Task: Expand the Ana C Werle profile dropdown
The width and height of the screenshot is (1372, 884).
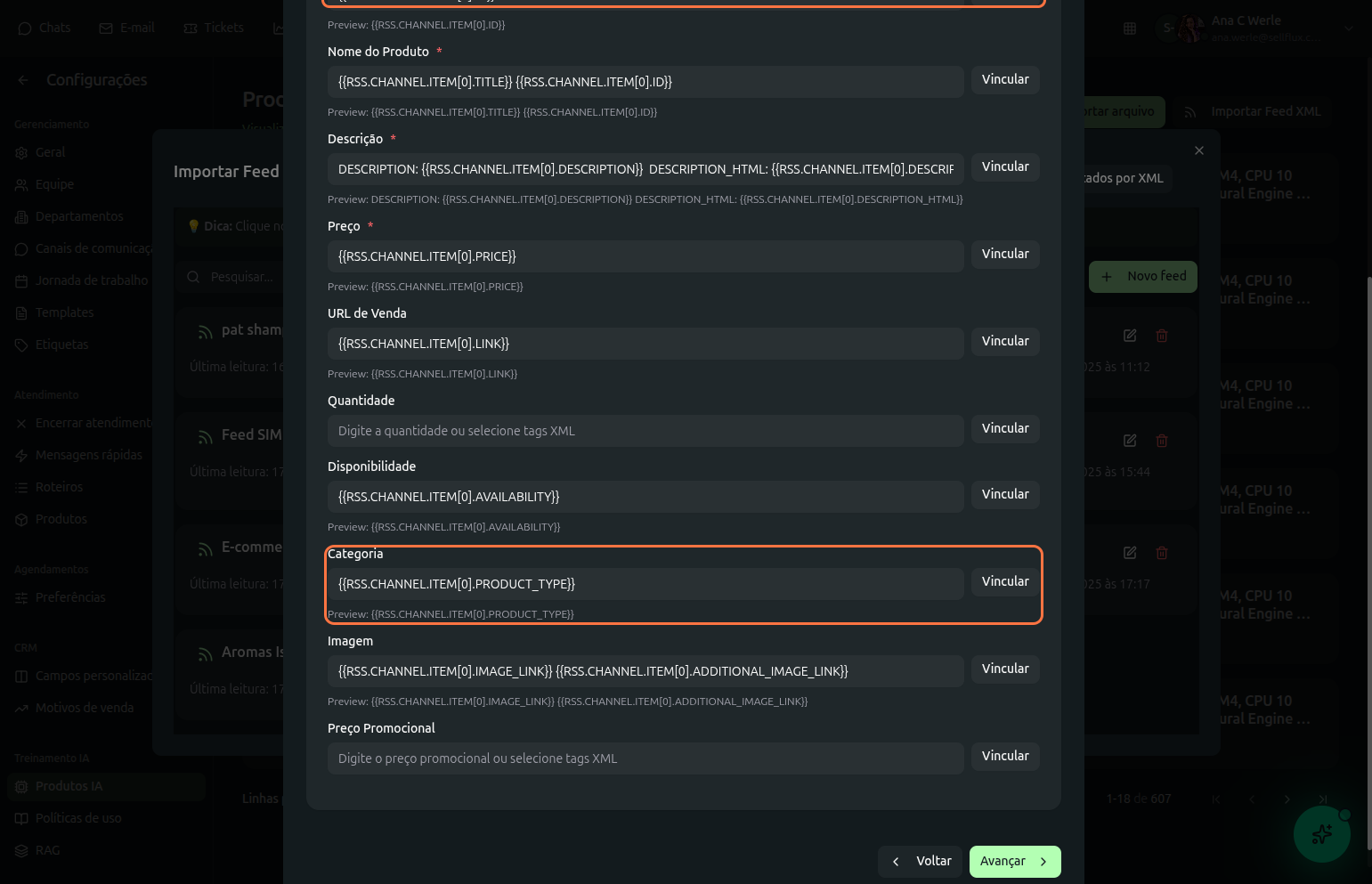Action: [1348, 28]
